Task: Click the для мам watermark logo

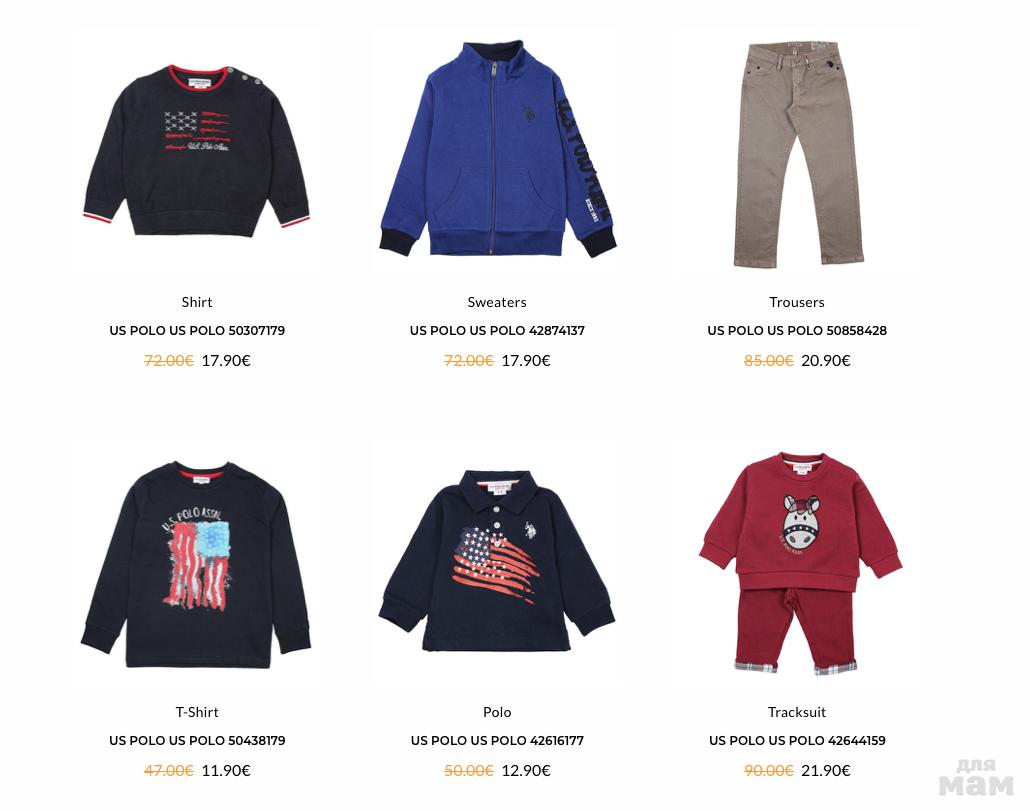Action: [975, 778]
